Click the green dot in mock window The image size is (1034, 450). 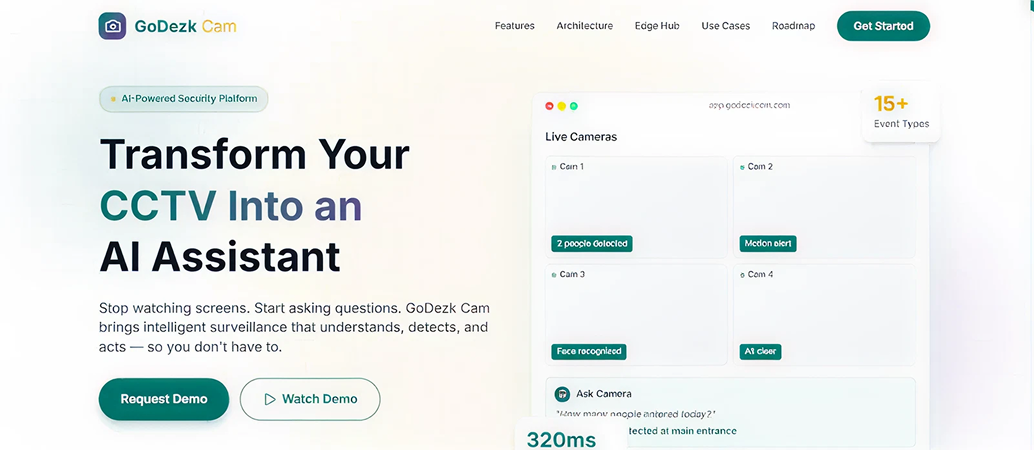click(x=574, y=106)
